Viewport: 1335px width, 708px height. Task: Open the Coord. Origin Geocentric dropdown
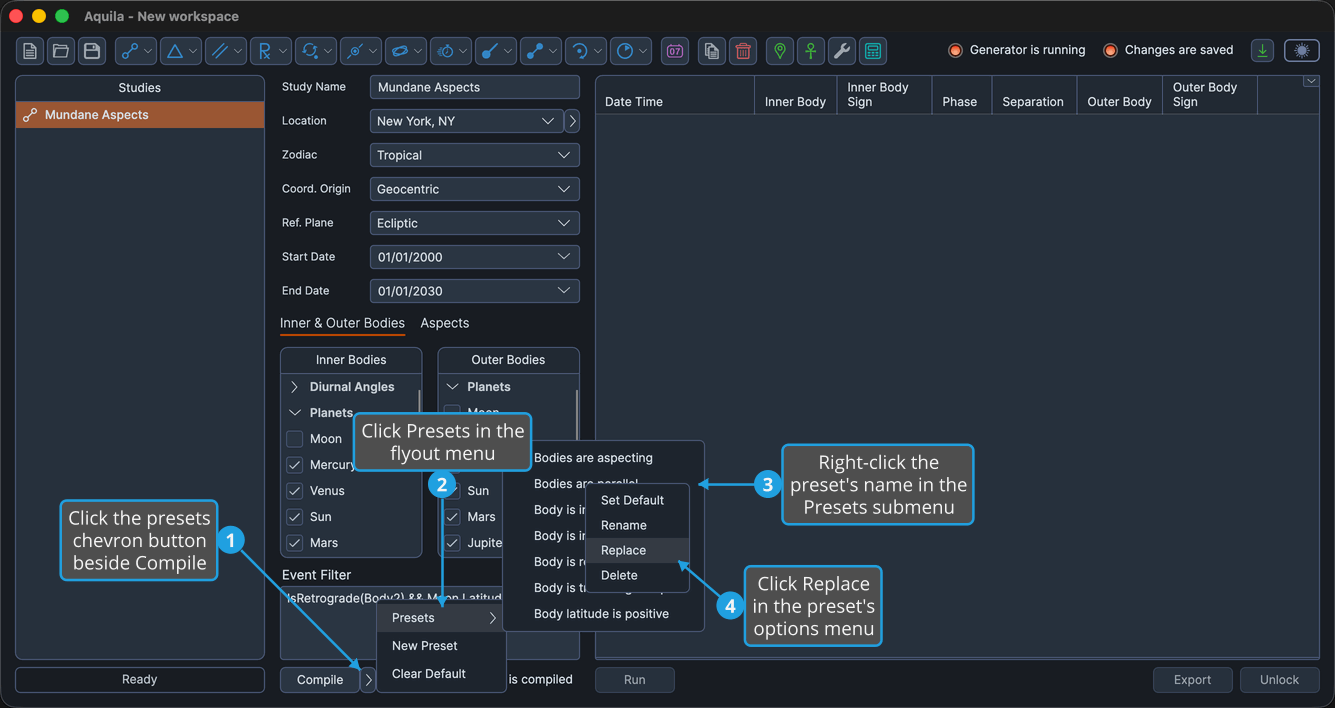474,189
